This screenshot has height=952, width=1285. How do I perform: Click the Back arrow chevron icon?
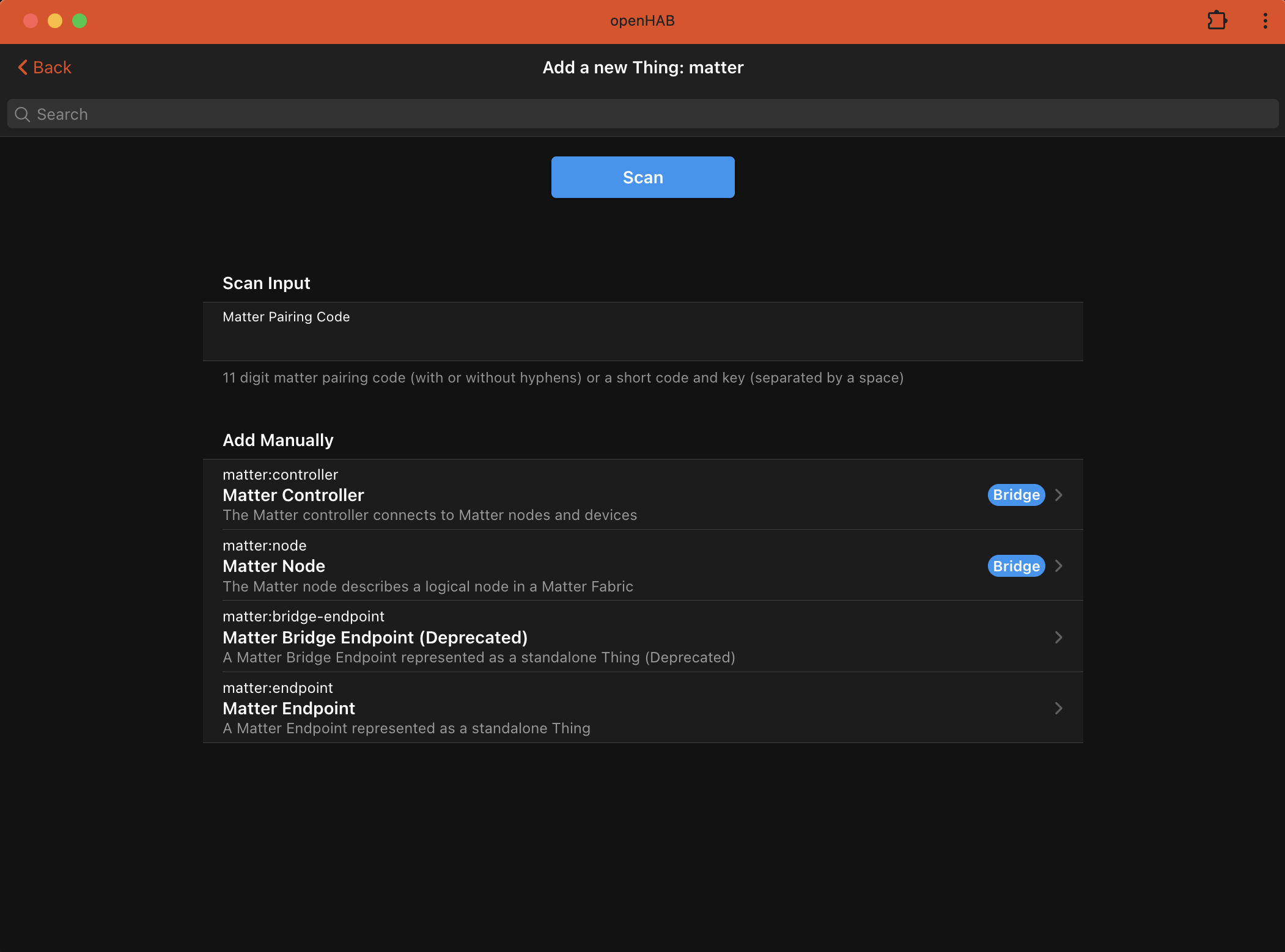tap(23, 67)
